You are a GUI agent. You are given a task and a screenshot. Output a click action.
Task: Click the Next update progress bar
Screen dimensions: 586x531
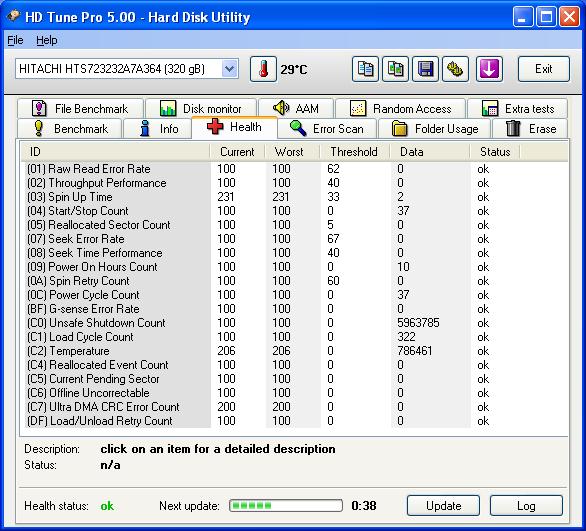coord(286,506)
